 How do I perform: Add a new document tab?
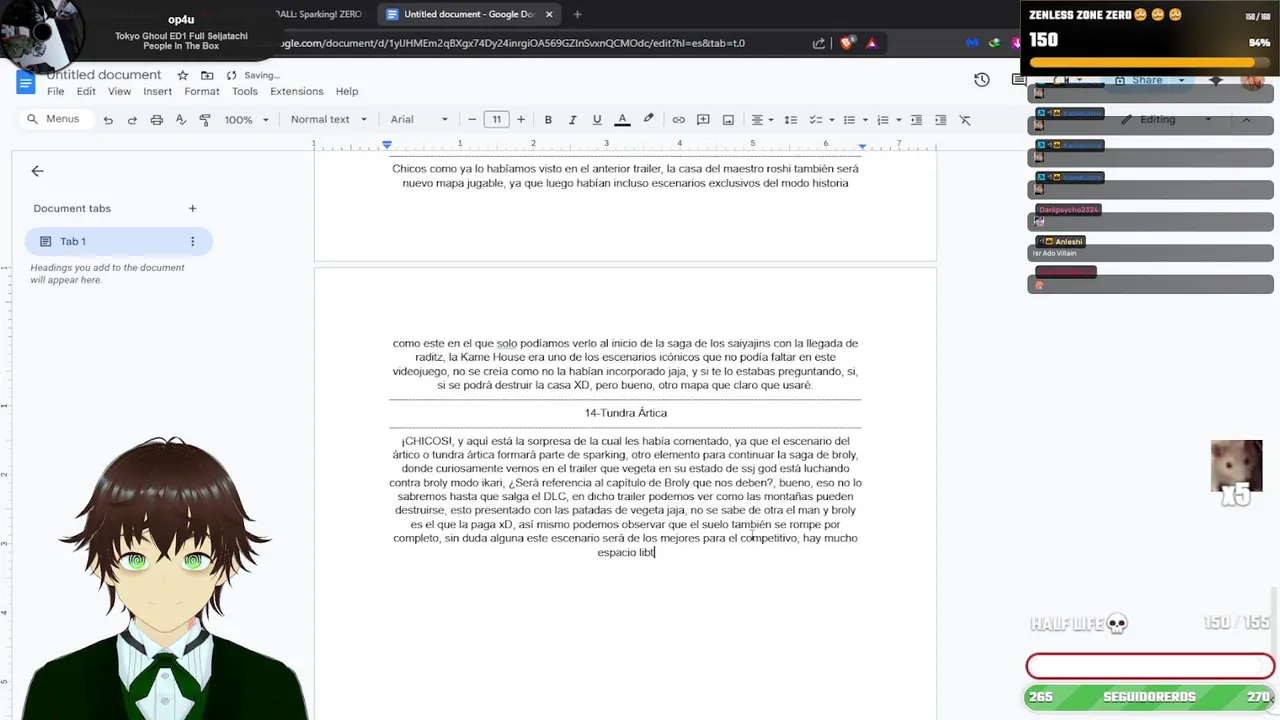pyautogui.click(x=192, y=208)
